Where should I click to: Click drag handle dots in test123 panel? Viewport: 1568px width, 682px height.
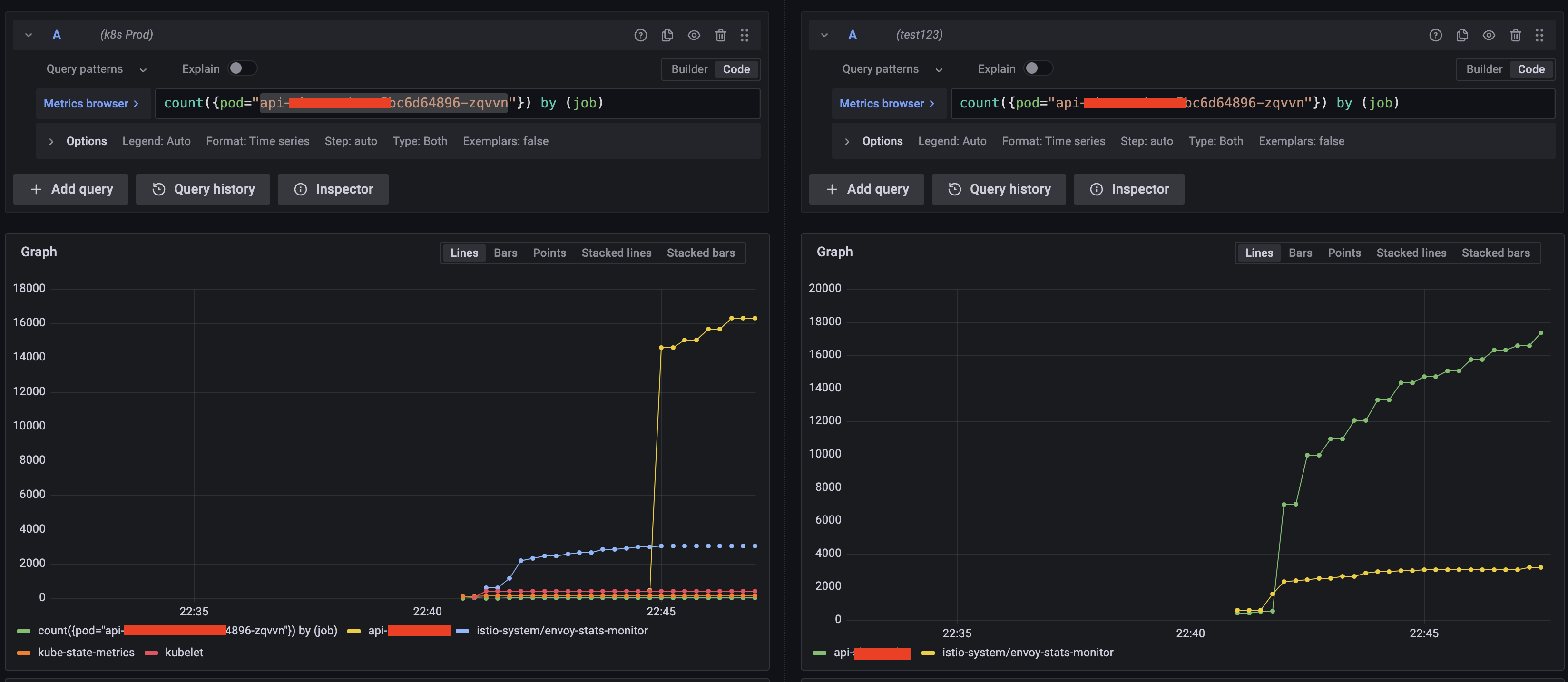pos(1539,35)
